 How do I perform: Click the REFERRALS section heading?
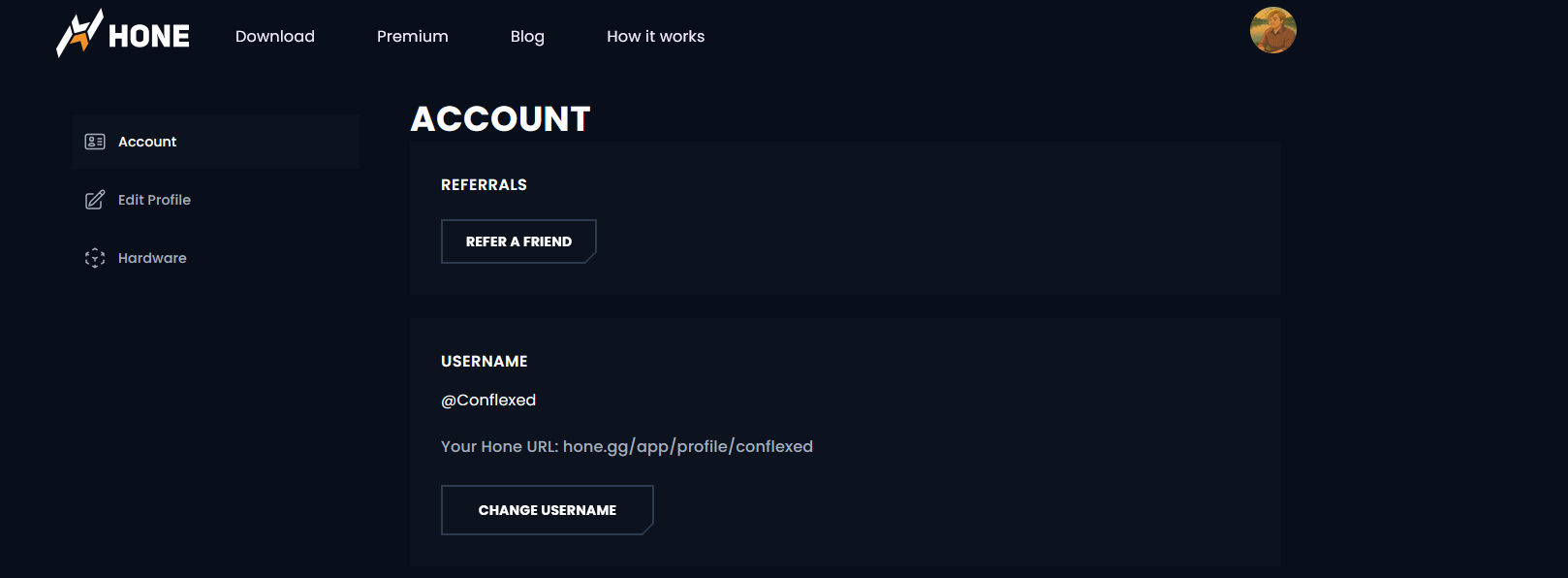pyautogui.click(x=484, y=184)
